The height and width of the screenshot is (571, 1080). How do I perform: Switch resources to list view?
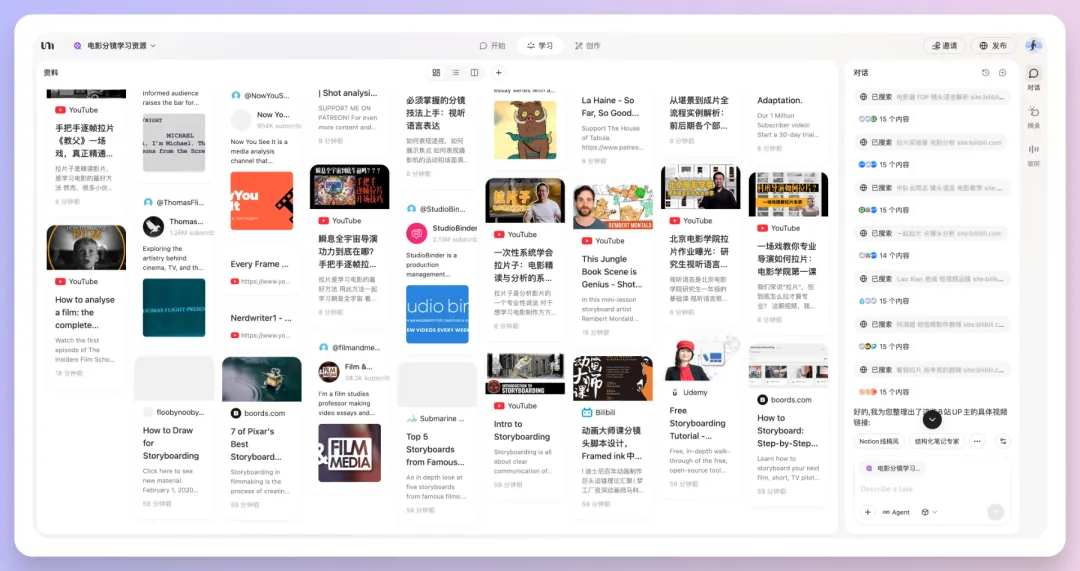[455, 73]
